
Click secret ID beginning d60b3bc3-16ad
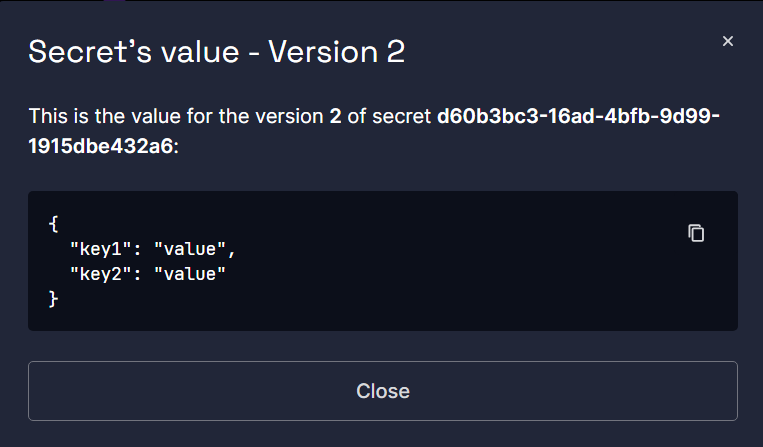point(578,116)
